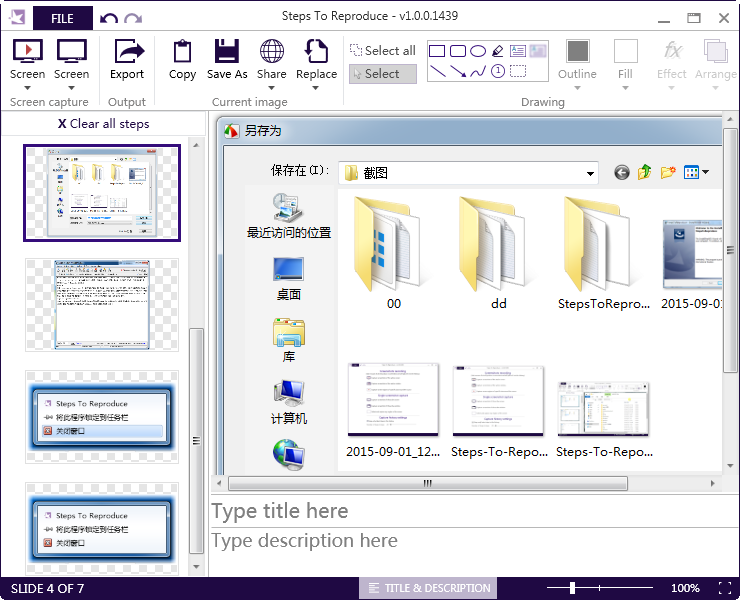Click the Type title here field
The image size is (740, 600).
point(473,511)
